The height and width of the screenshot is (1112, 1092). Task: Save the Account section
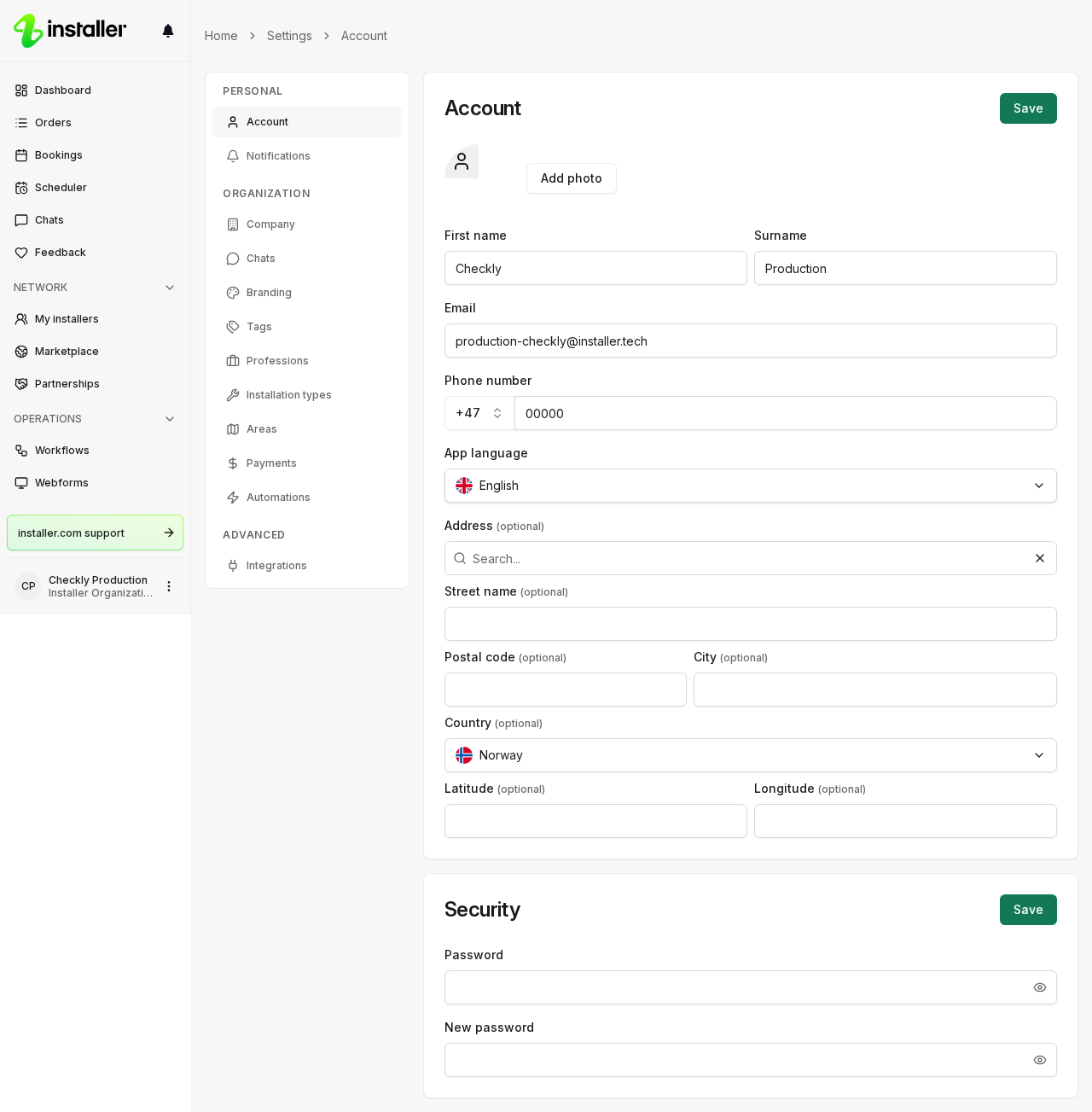tap(1028, 108)
